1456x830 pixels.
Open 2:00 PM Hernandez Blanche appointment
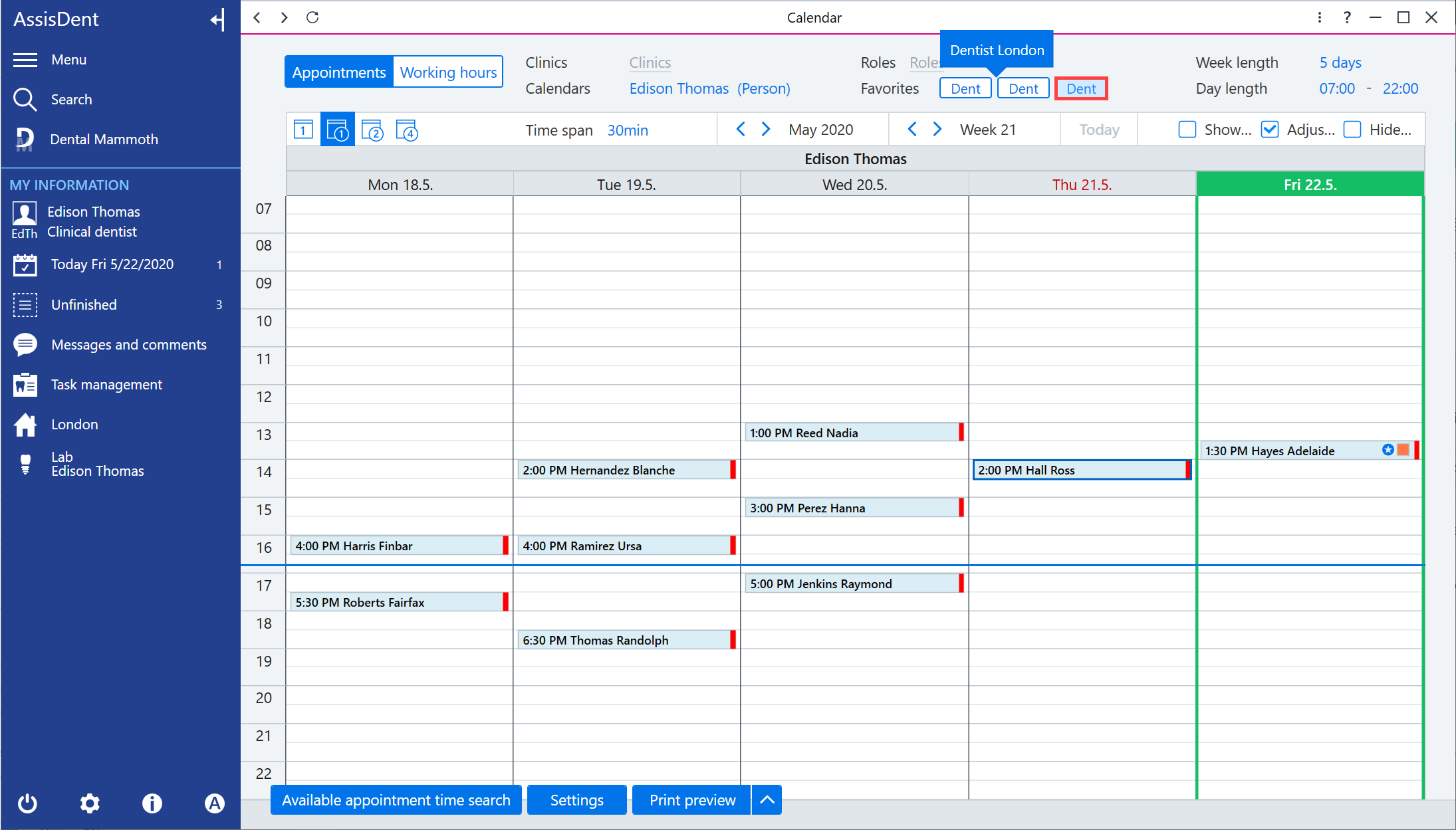627,470
